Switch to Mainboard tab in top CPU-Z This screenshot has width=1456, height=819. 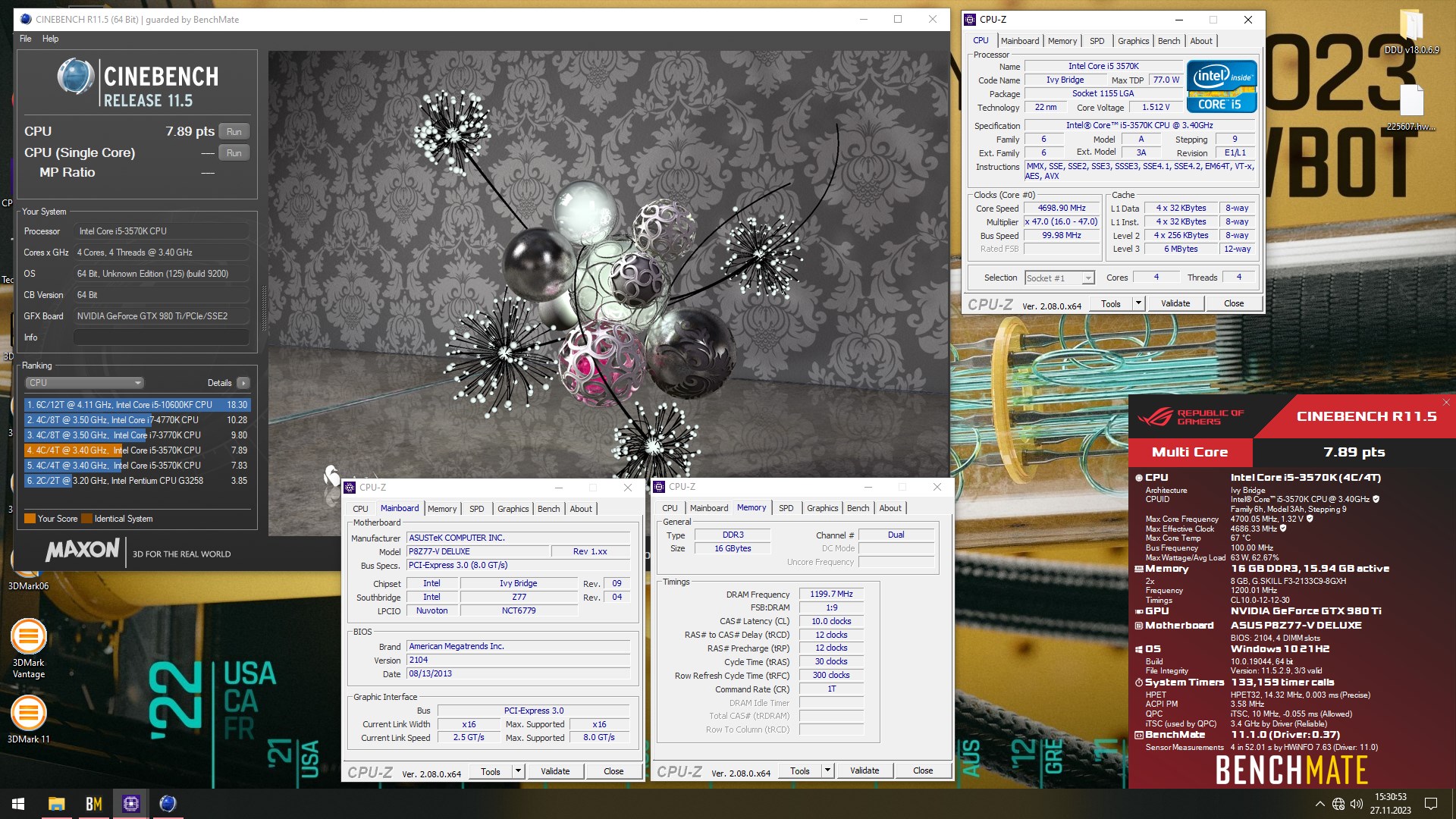pyautogui.click(x=1020, y=41)
